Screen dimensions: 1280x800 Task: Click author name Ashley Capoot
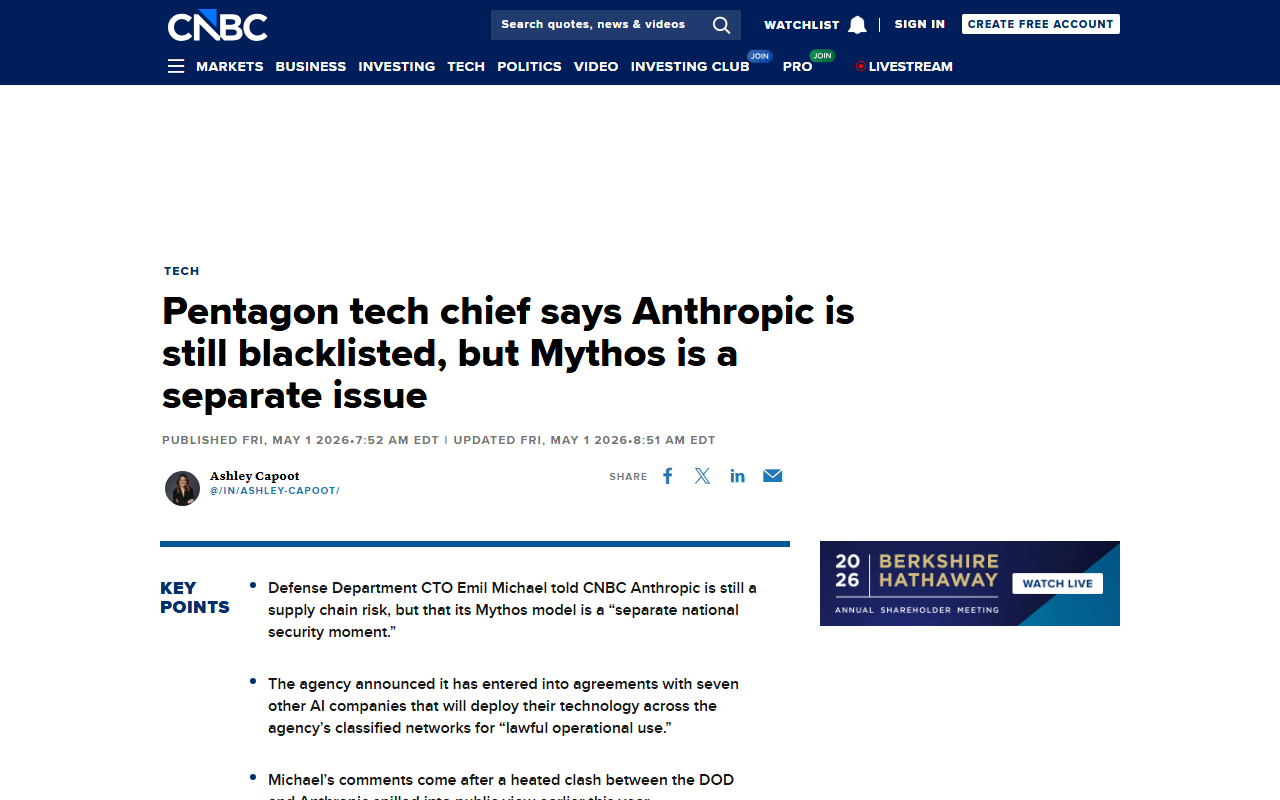pyautogui.click(x=255, y=476)
